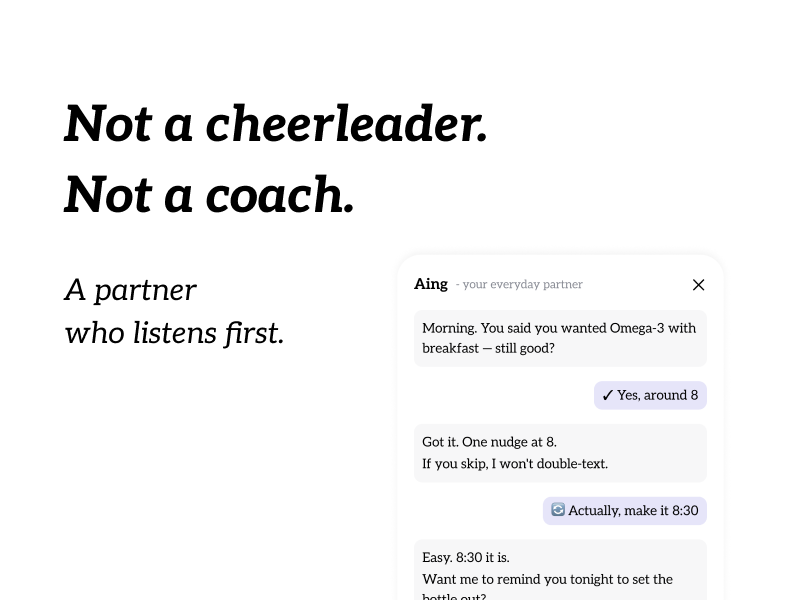Click the "Not a cheerleader." headline
800x600 pixels.
pyautogui.click(x=276, y=124)
